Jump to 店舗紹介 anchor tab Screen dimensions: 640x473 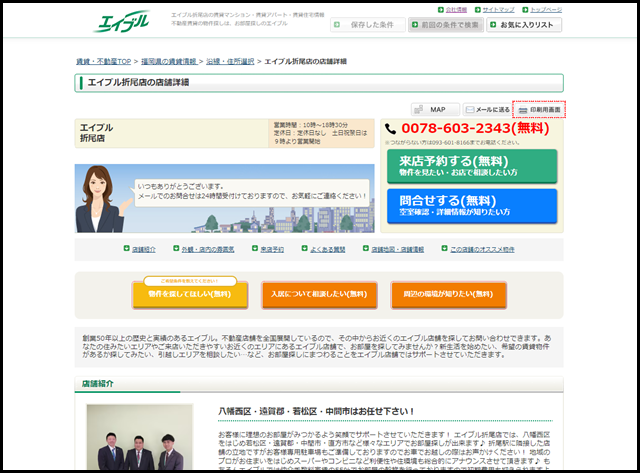point(143,248)
